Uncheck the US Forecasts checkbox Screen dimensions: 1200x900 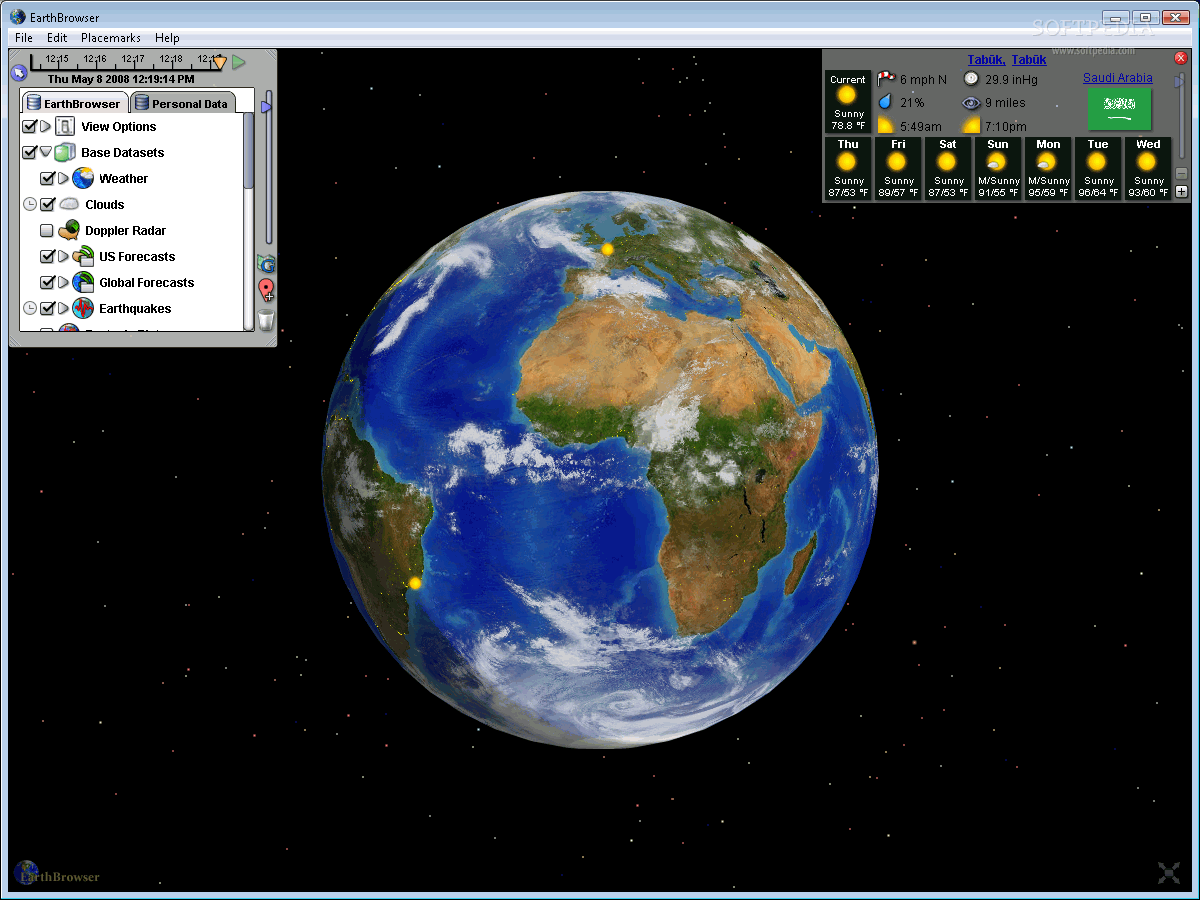tap(47, 257)
